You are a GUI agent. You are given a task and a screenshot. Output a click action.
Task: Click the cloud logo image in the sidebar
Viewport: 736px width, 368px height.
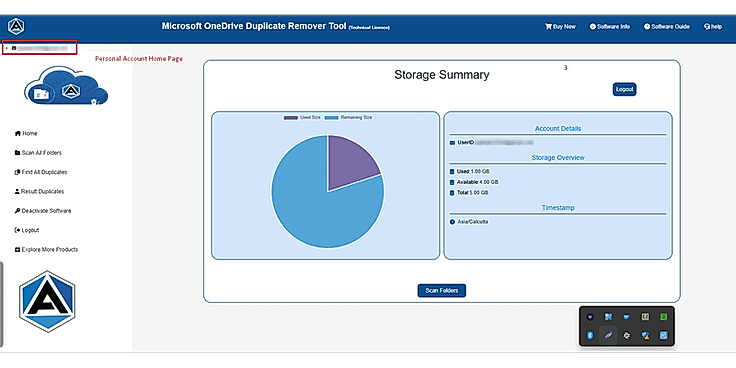(66, 86)
